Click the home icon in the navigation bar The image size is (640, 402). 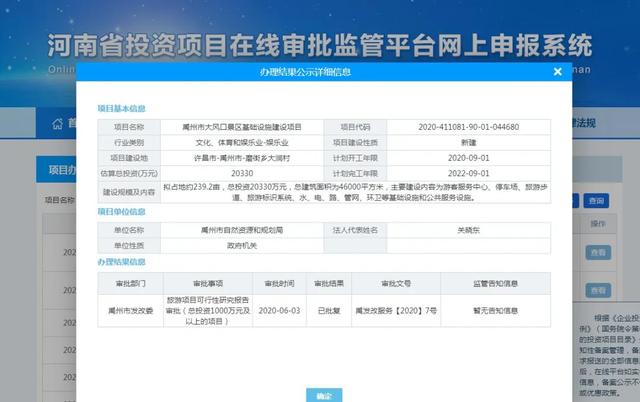click(58, 123)
